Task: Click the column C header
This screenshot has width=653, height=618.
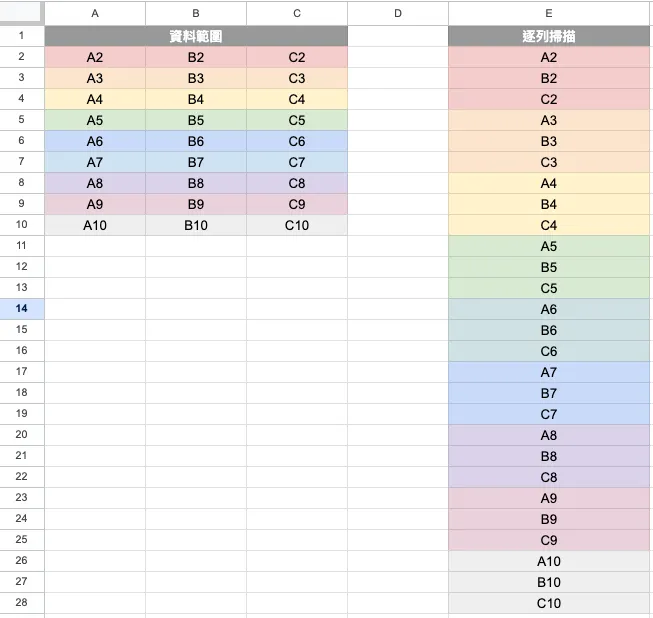Action: click(297, 14)
